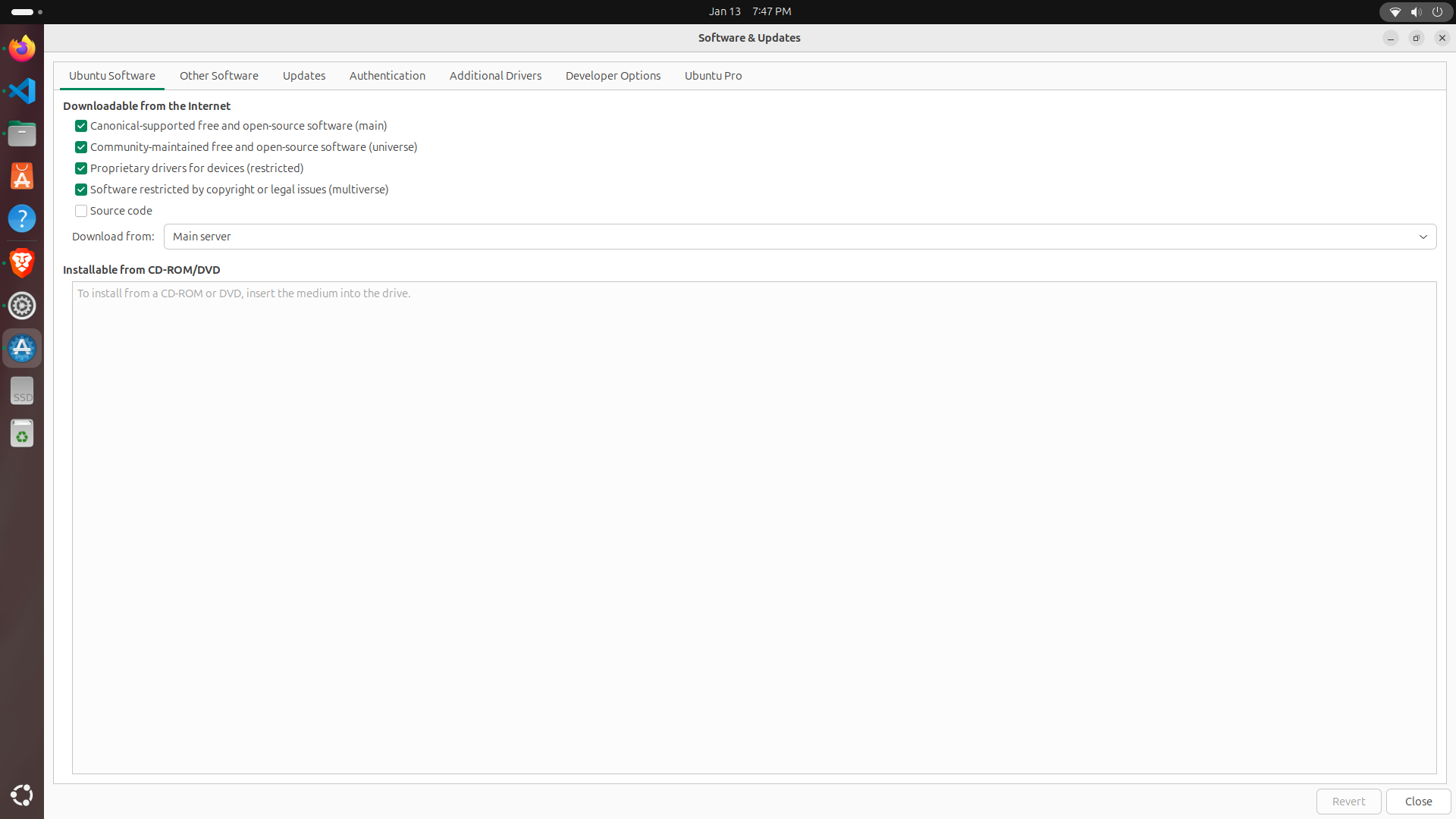The image size is (1456, 819).
Task: Expand the Download from server dropdown
Action: point(799,237)
